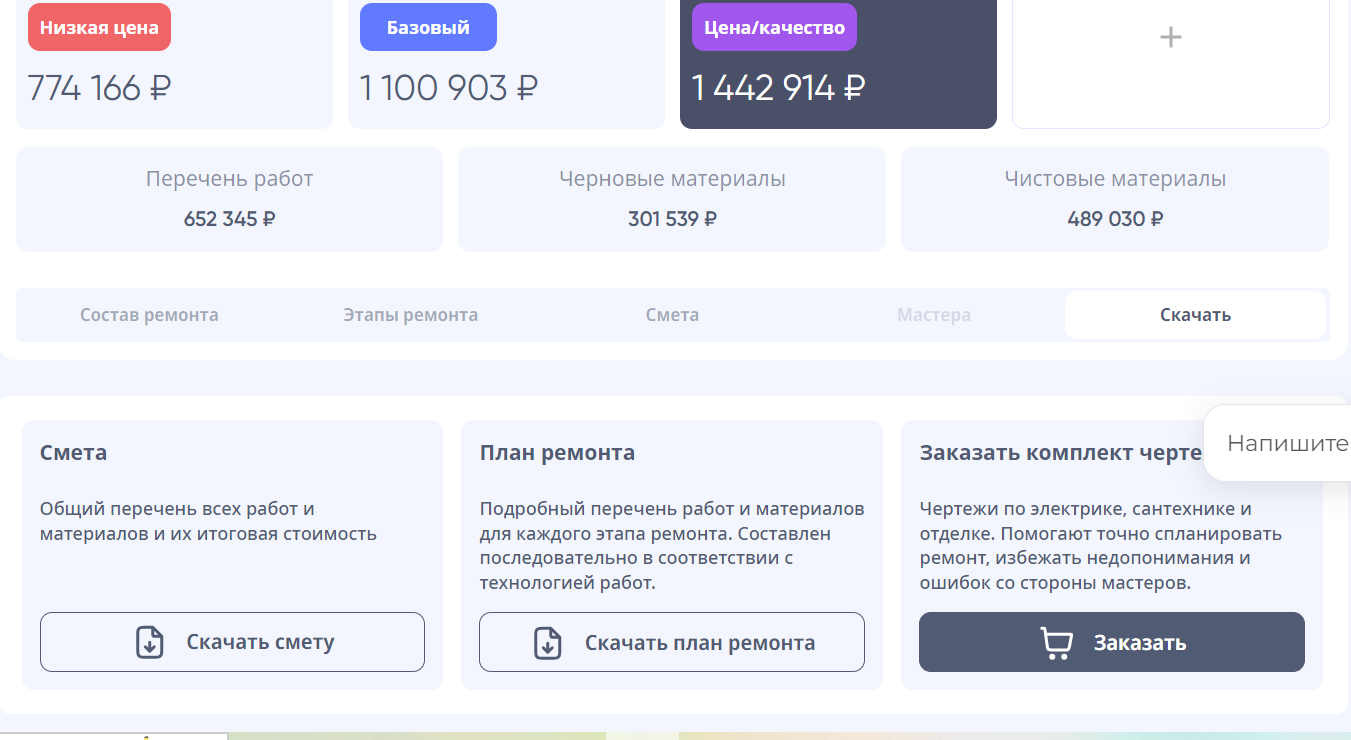The width and height of the screenshot is (1351, 740).
Task: Open the Перечень работ summary card
Action: [x=229, y=200]
